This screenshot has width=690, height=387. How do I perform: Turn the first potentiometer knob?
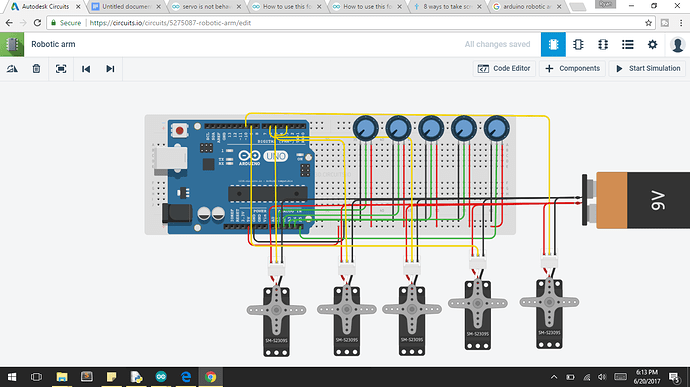366,128
